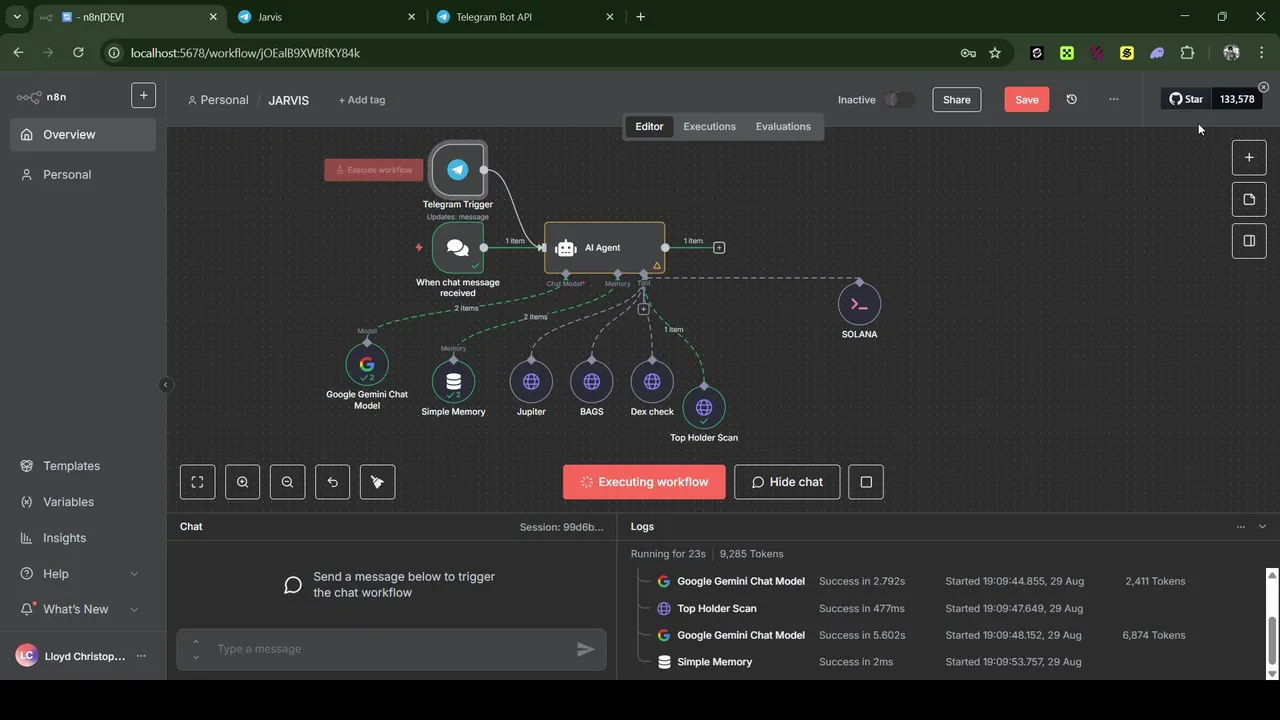The width and height of the screenshot is (1280, 720).
Task: Open Overview in sidebar
Action: (x=82, y=135)
